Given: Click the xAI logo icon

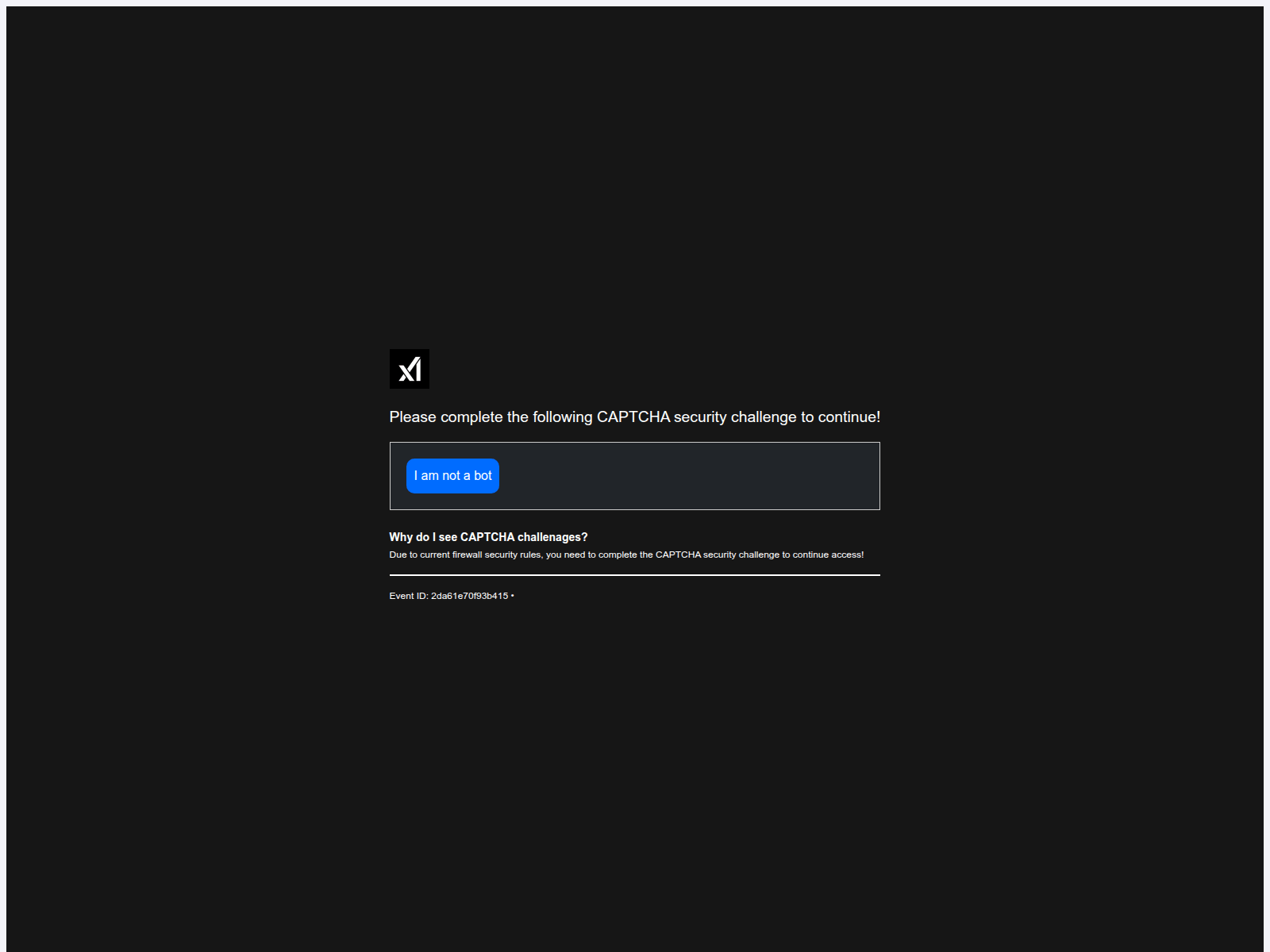Looking at the screenshot, I should point(410,369).
